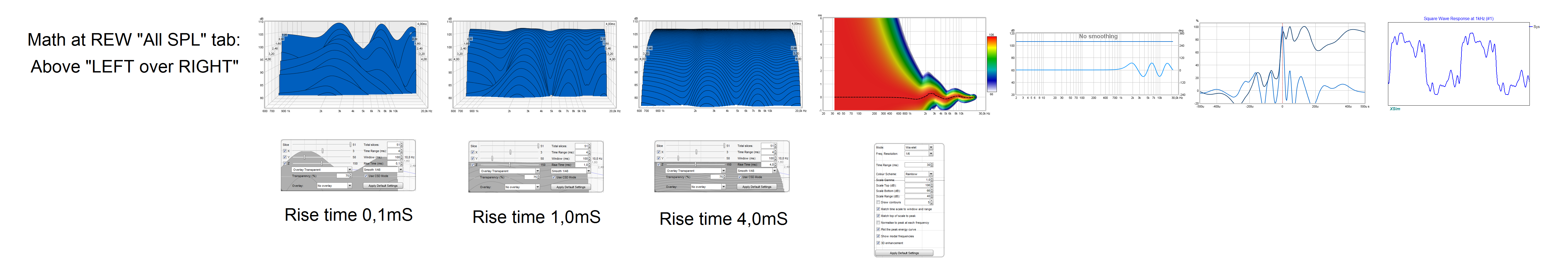Click Y slider handle in Rise time 1,0mS panel
This screenshot has height=278, width=1568.
coord(492,159)
